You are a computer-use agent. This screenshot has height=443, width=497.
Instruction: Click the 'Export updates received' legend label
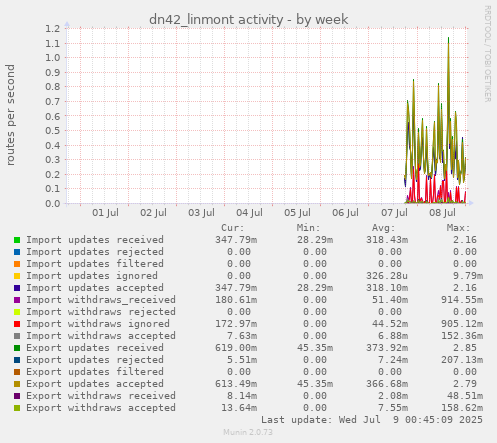pos(95,348)
